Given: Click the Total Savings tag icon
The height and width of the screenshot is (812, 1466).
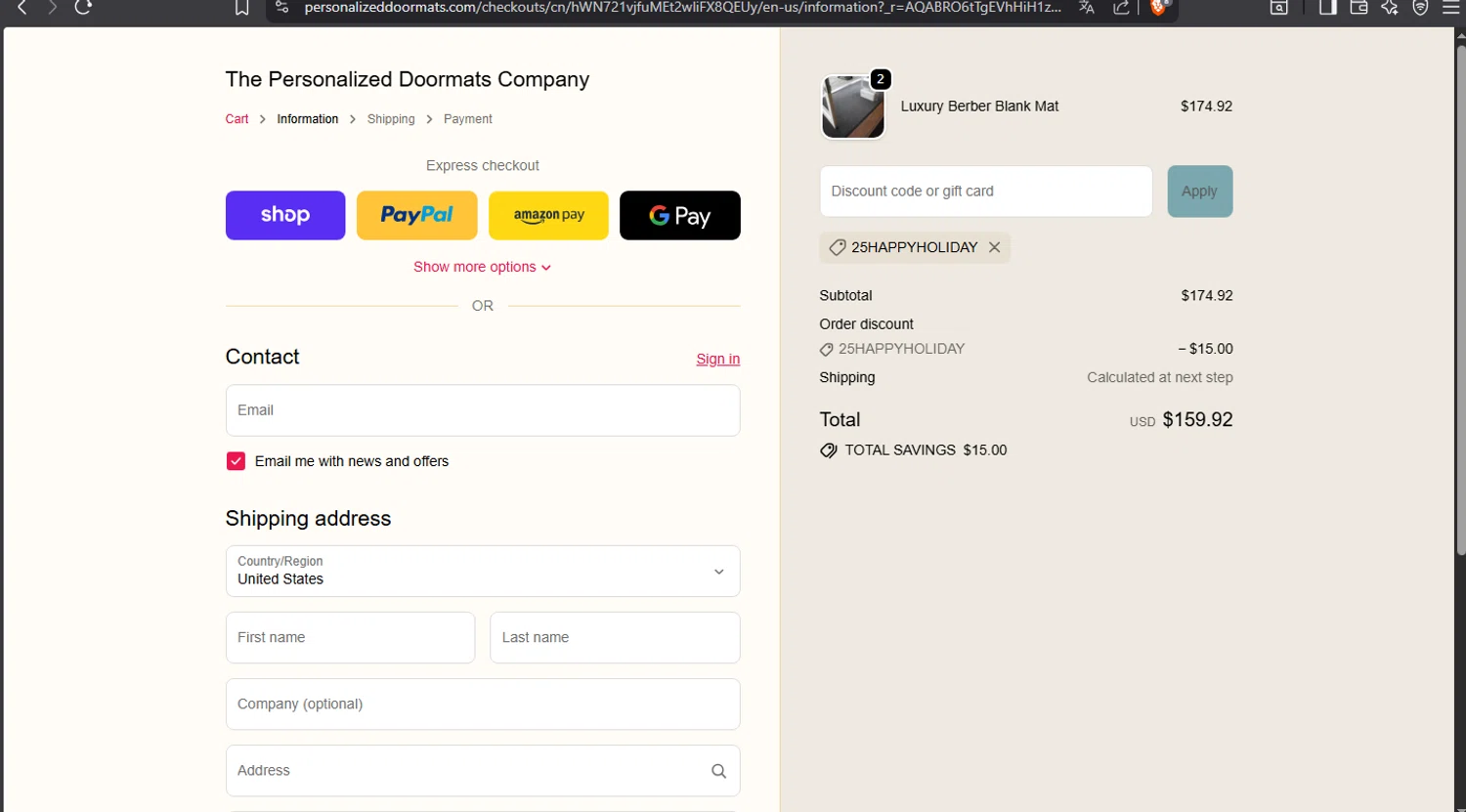Looking at the screenshot, I should 829,450.
